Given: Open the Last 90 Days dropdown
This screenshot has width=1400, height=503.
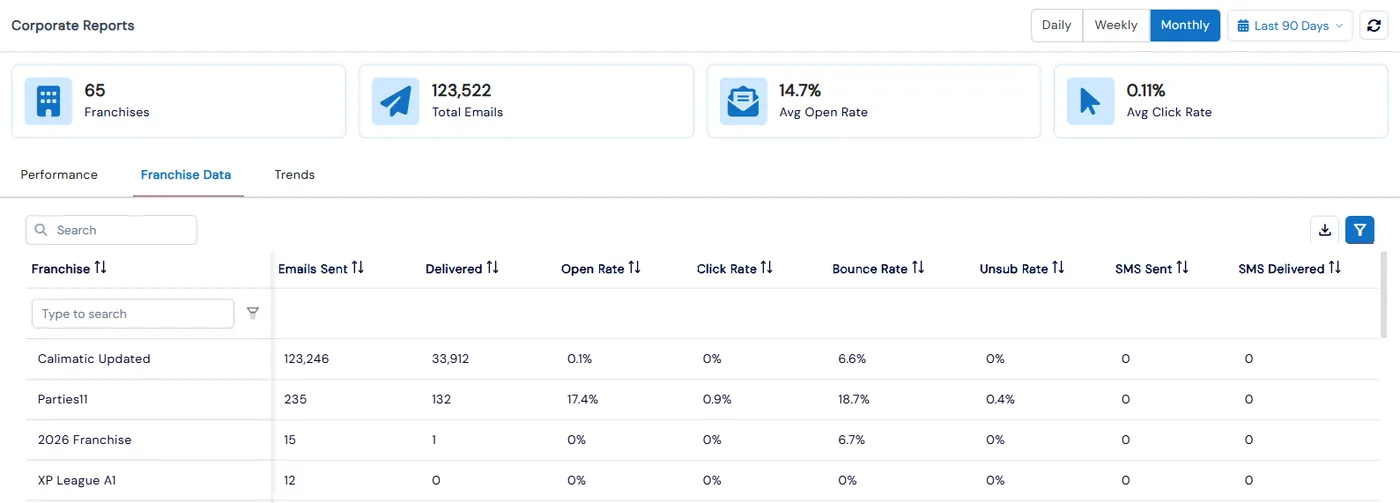Looking at the screenshot, I should pyautogui.click(x=1290, y=25).
